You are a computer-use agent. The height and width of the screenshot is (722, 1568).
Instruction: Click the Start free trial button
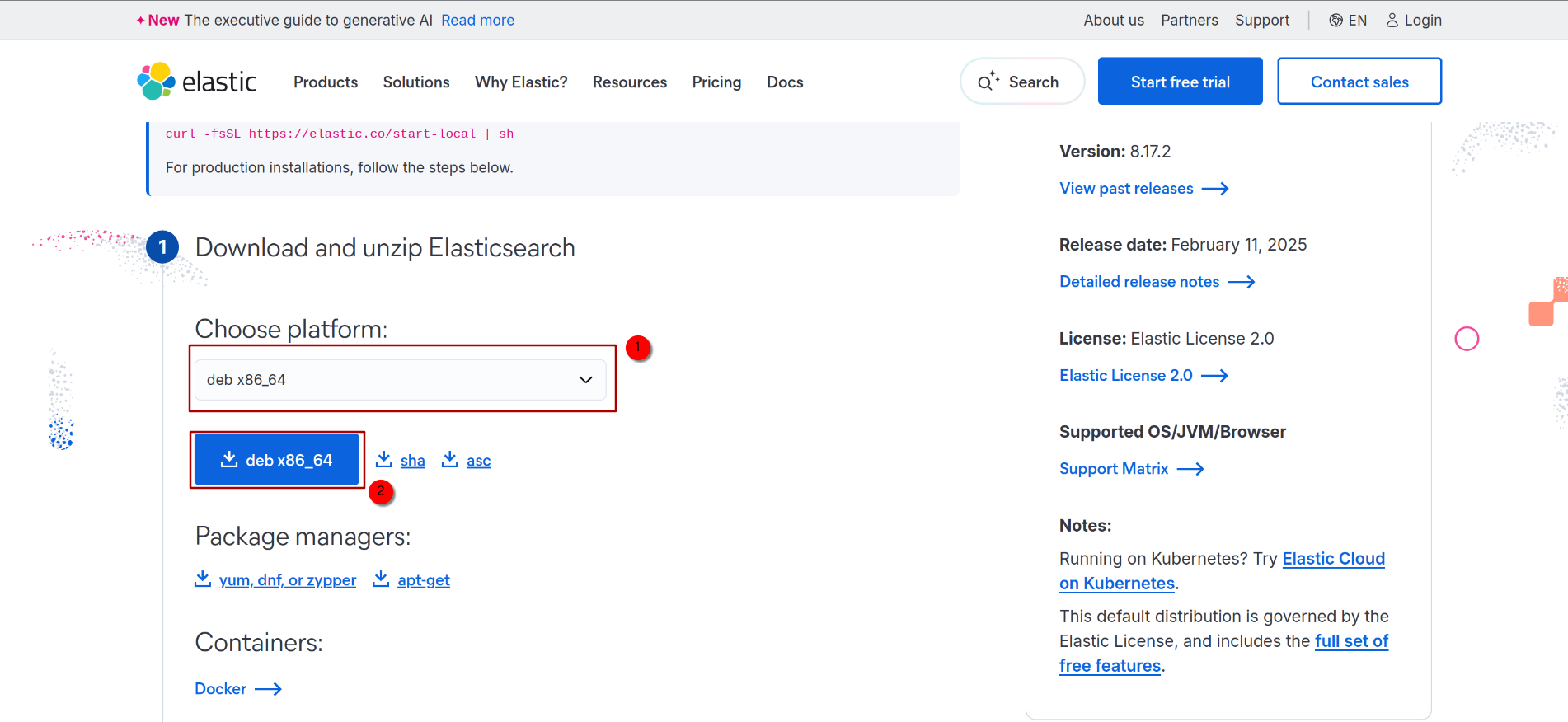(1181, 81)
